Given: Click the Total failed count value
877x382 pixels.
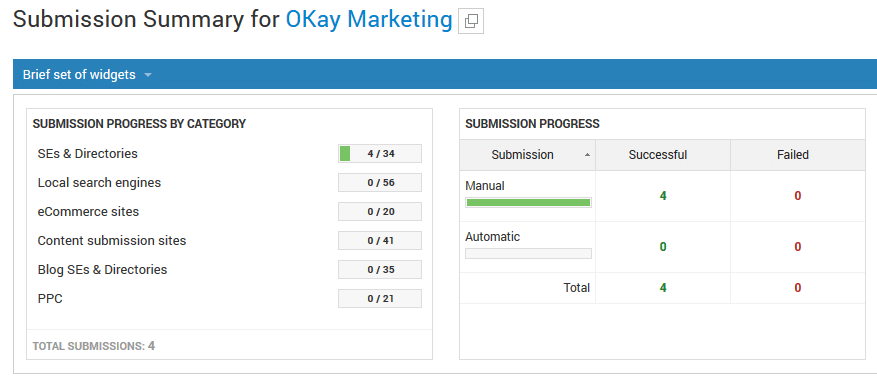Looking at the screenshot, I should coord(798,287).
